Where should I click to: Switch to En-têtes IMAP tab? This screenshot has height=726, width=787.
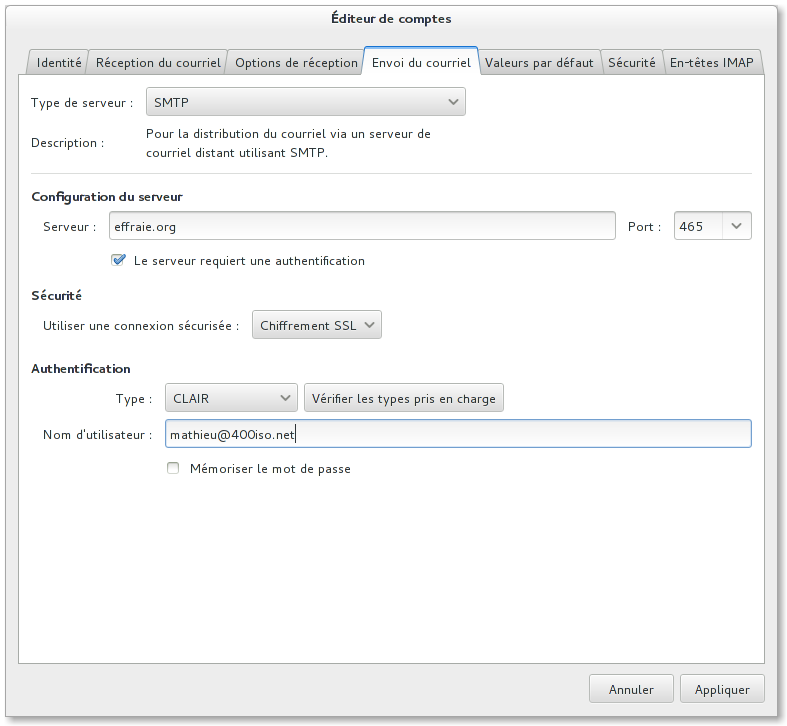click(x=714, y=62)
